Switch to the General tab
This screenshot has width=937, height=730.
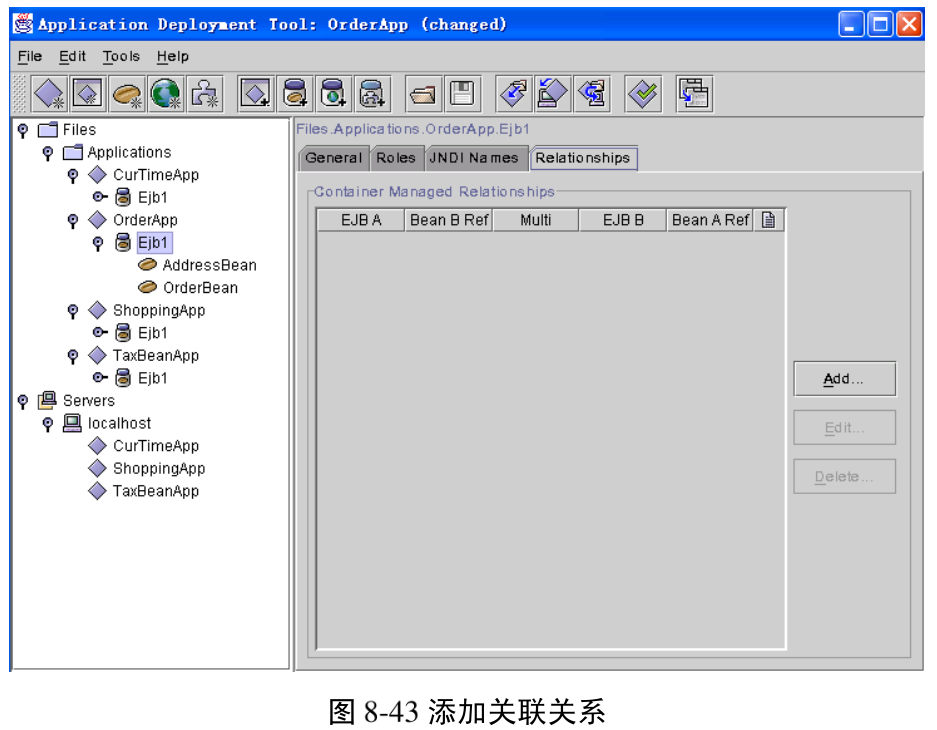click(333, 158)
